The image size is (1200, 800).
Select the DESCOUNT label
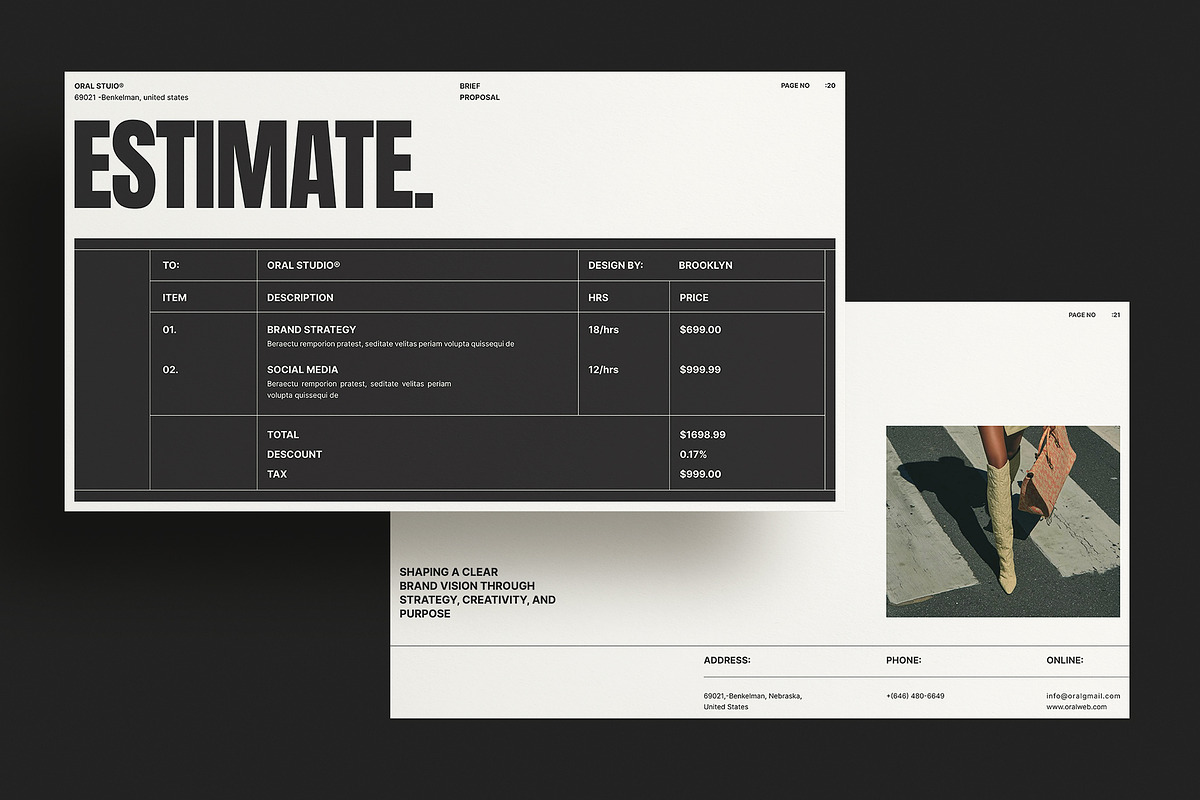(294, 455)
